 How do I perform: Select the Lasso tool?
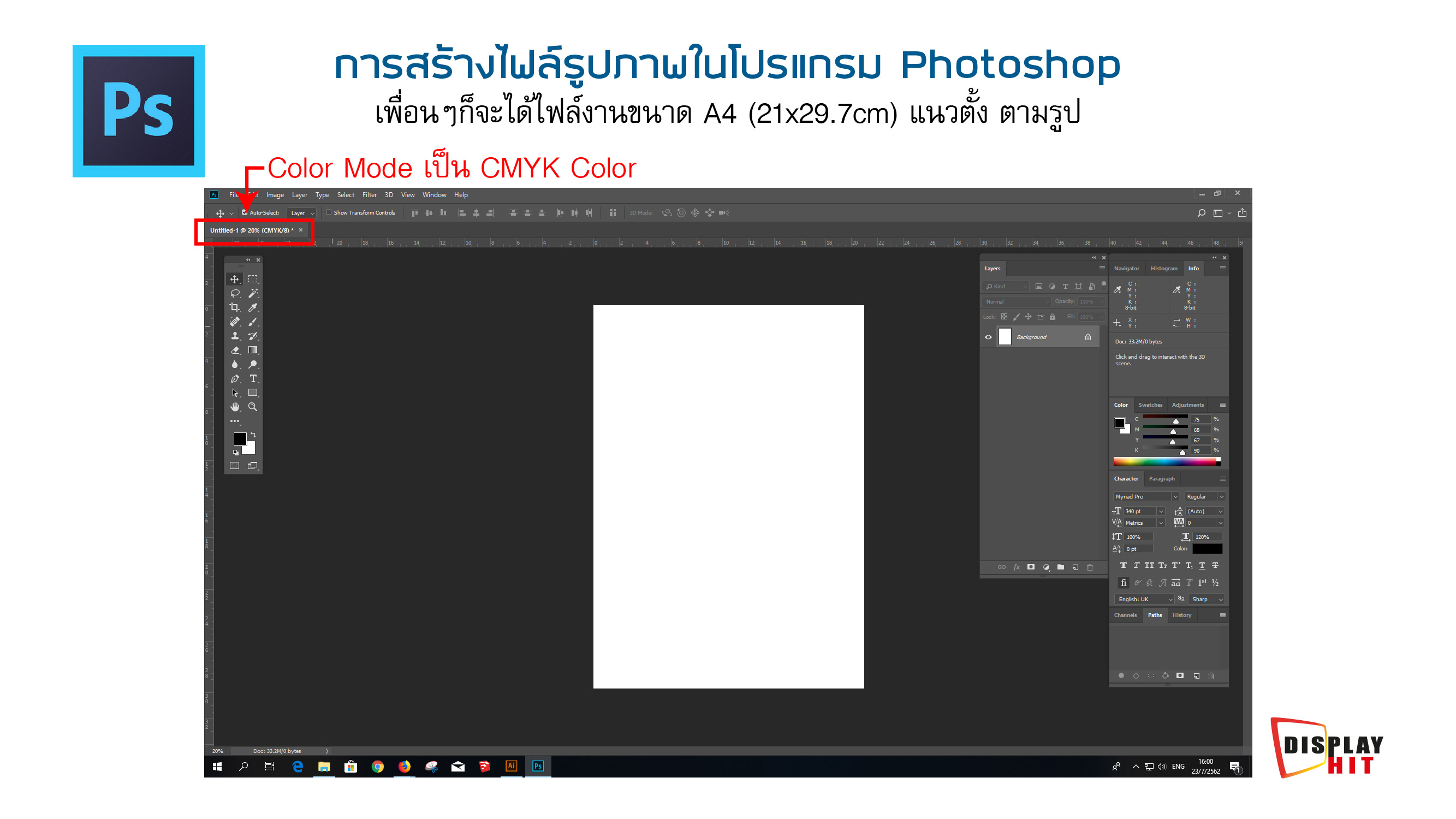click(235, 293)
